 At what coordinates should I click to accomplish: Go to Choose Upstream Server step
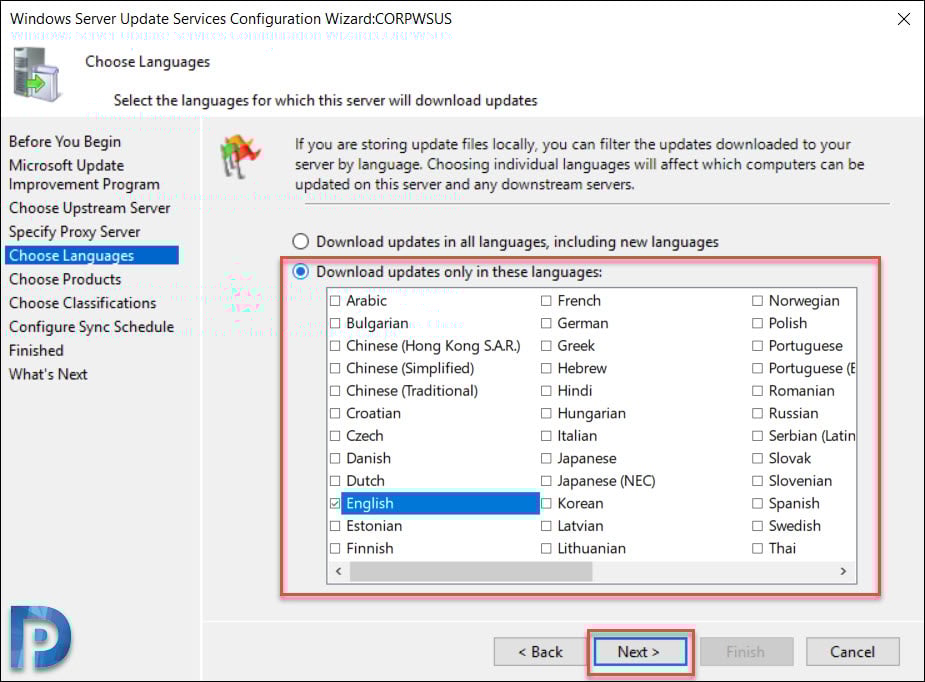point(90,208)
